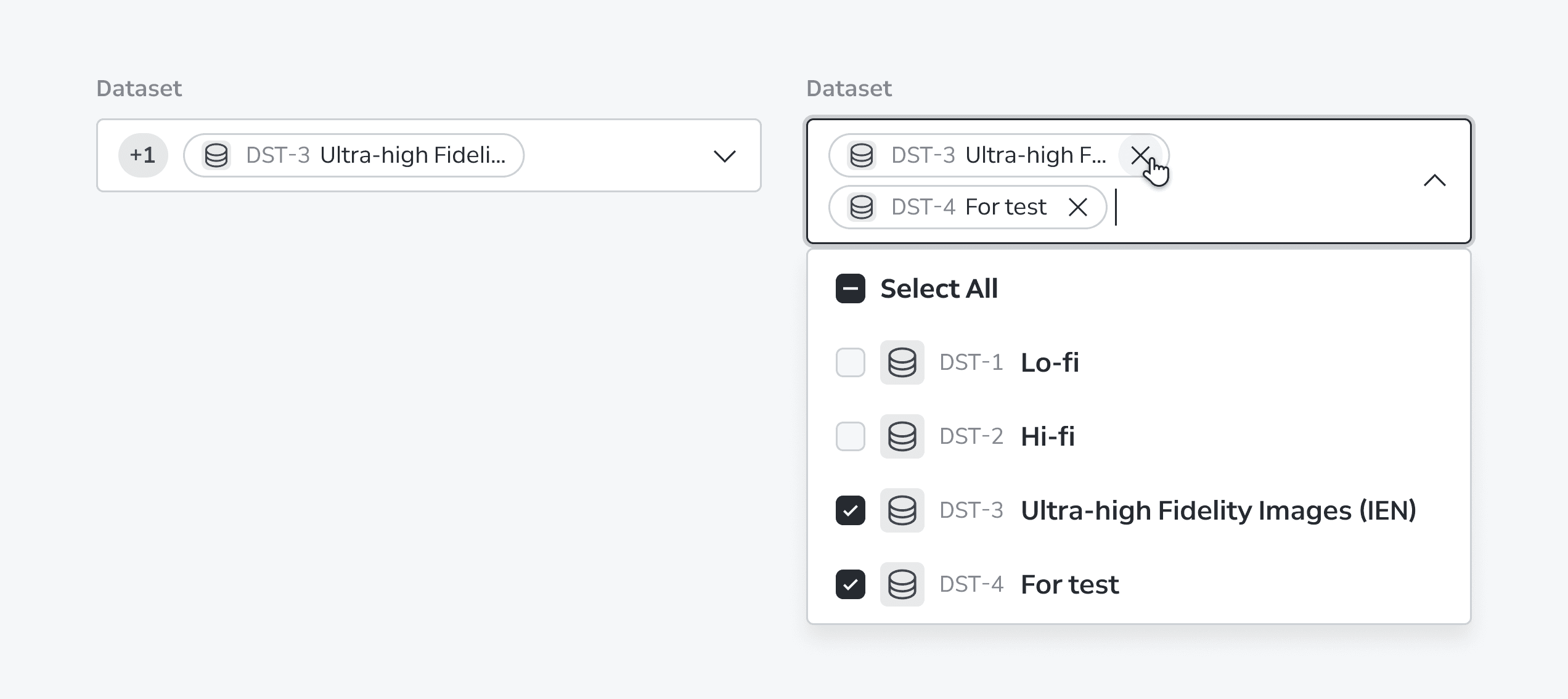The width and height of the screenshot is (1568, 699).
Task: Check the DST-1 Lo-fi checkbox
Action: click(x=850, y=362)
